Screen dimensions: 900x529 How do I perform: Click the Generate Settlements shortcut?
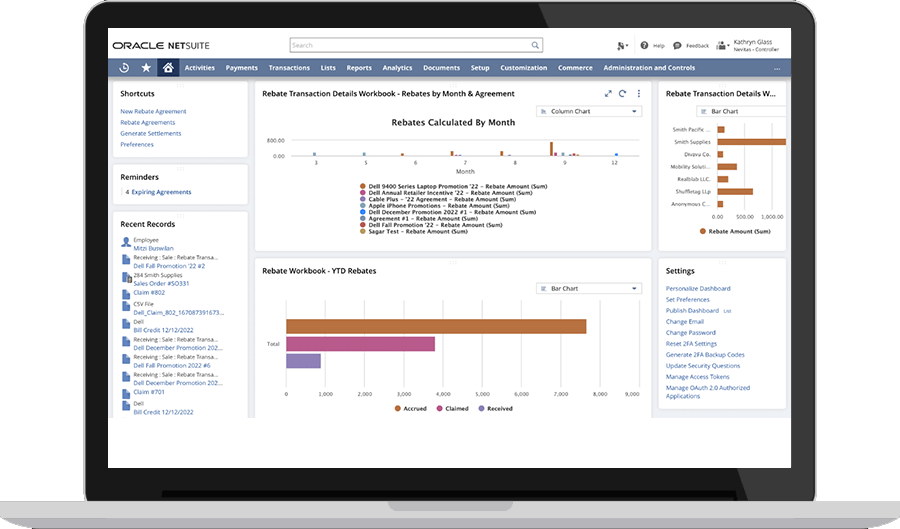(150, 133)
